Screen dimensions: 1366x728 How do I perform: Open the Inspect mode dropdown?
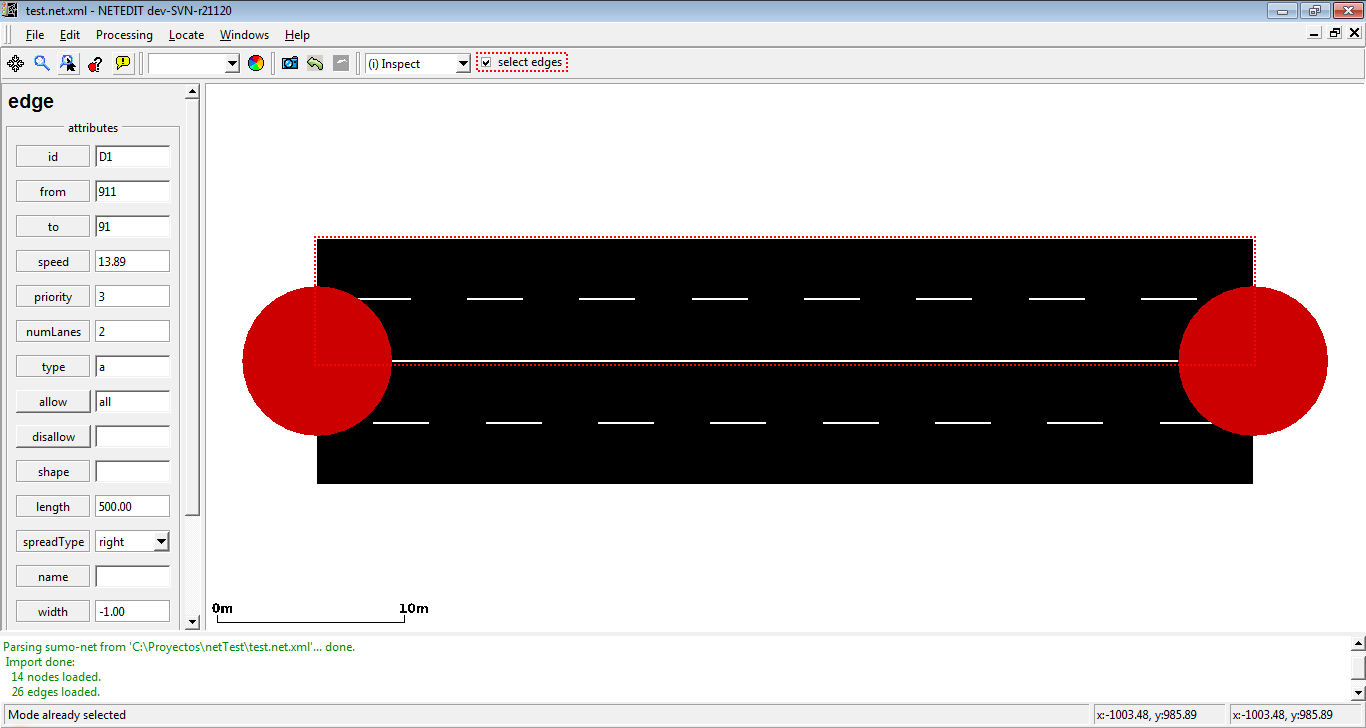pos(463,63)
